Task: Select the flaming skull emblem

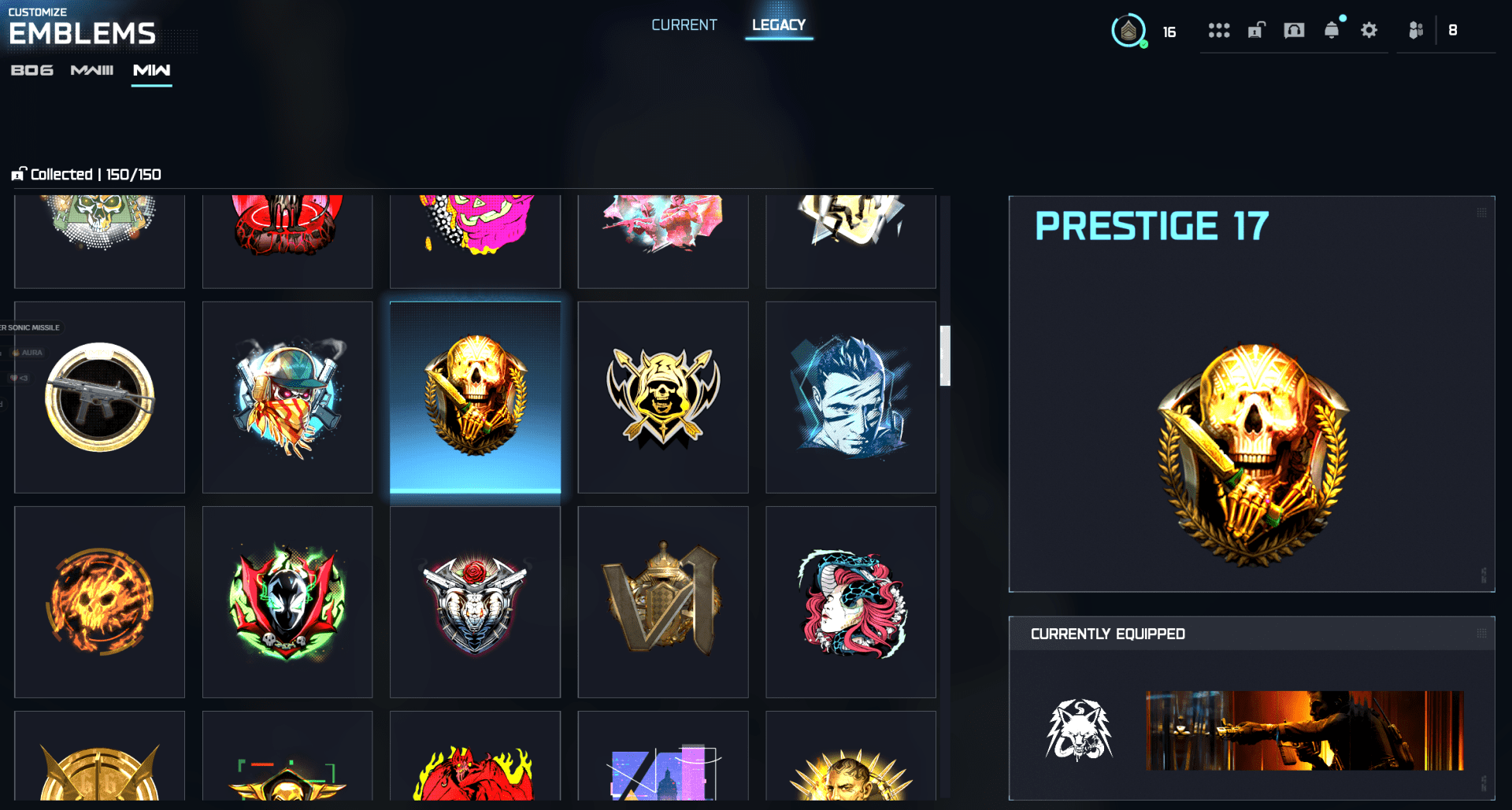Action: pyautogui.click(x=100, y=602)
